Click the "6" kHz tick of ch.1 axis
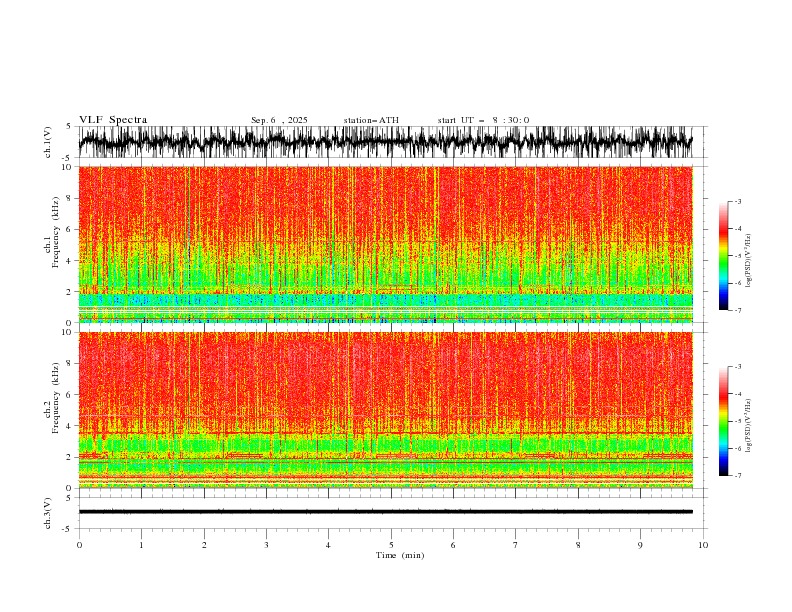The image size is (792, 612). tap(69, 229)
